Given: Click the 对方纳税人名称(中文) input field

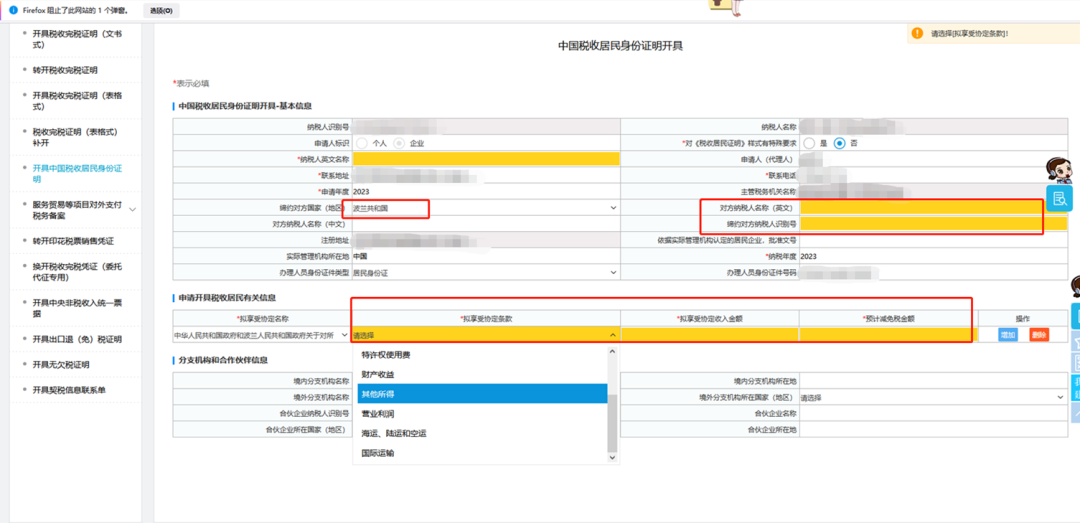Looking at the screenshot, I should click(x=486, y=224).
